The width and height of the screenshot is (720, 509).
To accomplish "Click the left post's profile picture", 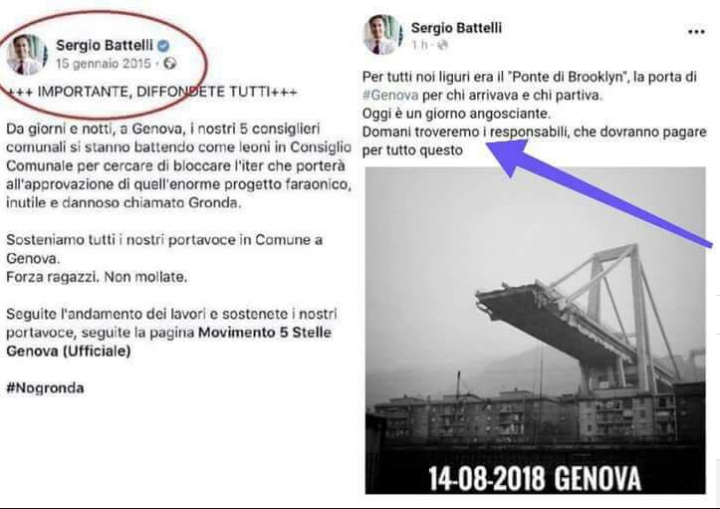I will [x=26, y=54].
